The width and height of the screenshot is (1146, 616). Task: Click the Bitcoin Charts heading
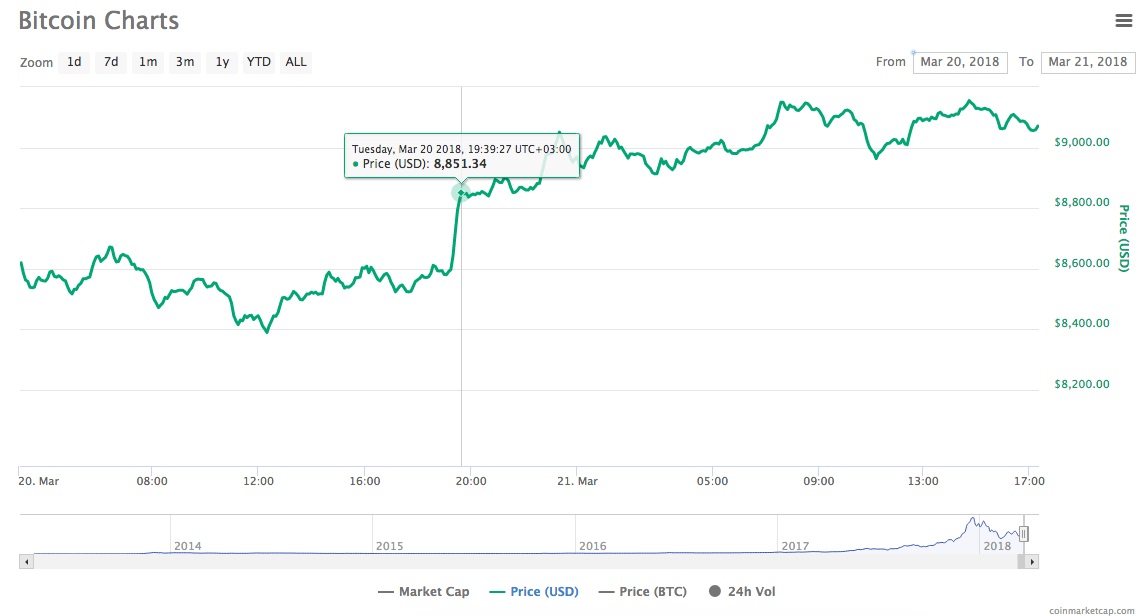[x=99, y=20]
